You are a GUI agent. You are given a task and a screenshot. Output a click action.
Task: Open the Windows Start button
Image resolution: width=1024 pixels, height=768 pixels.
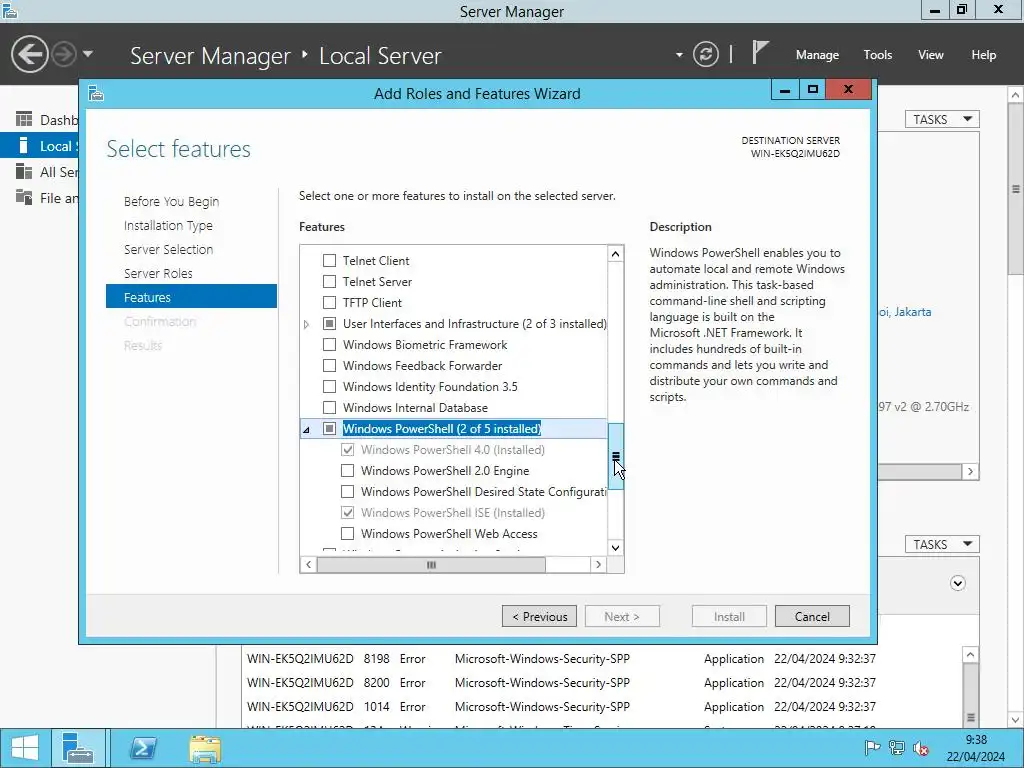pos(25,748)
